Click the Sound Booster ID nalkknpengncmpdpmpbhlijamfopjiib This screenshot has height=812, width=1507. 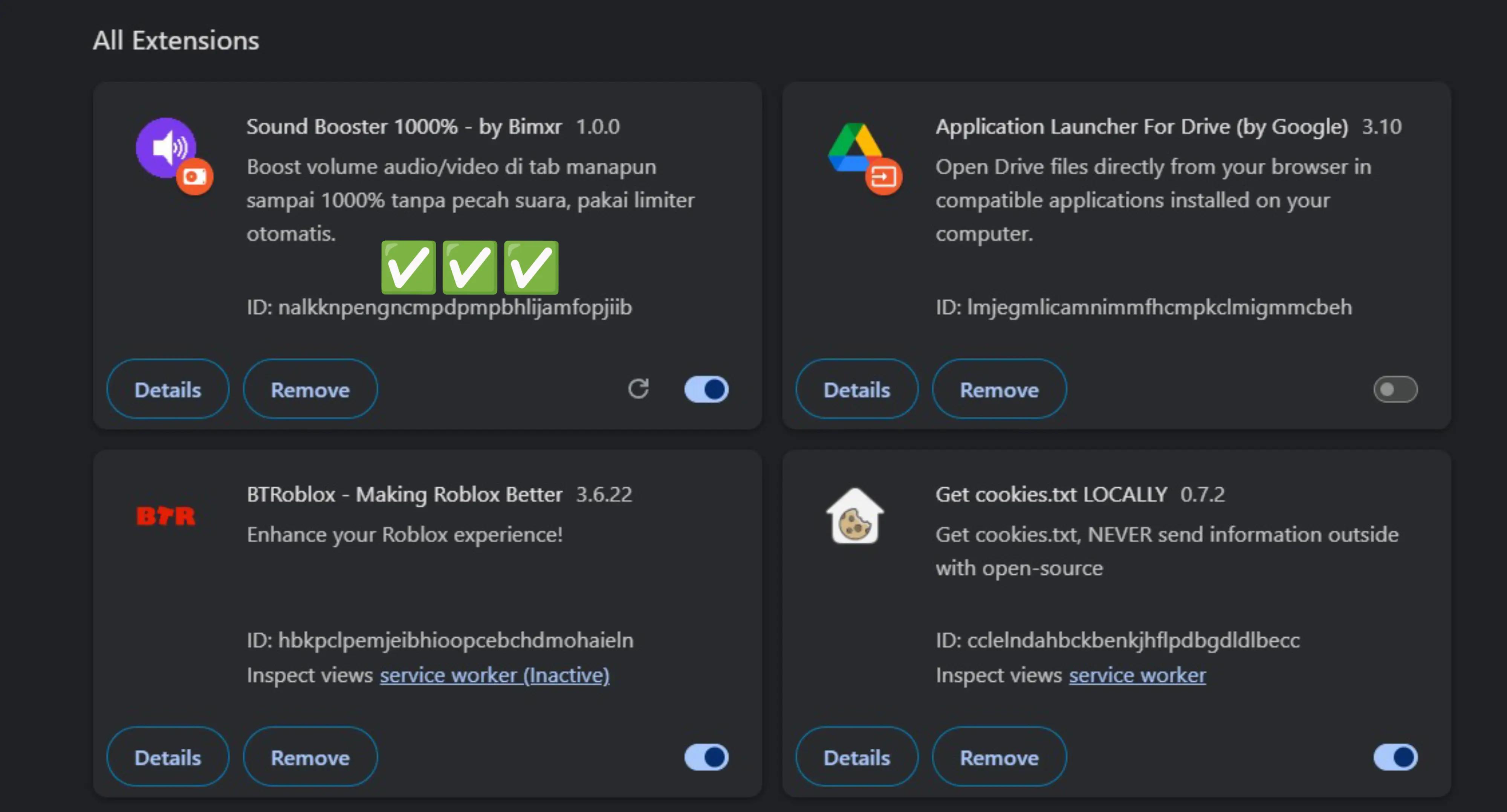pos(455,307)
